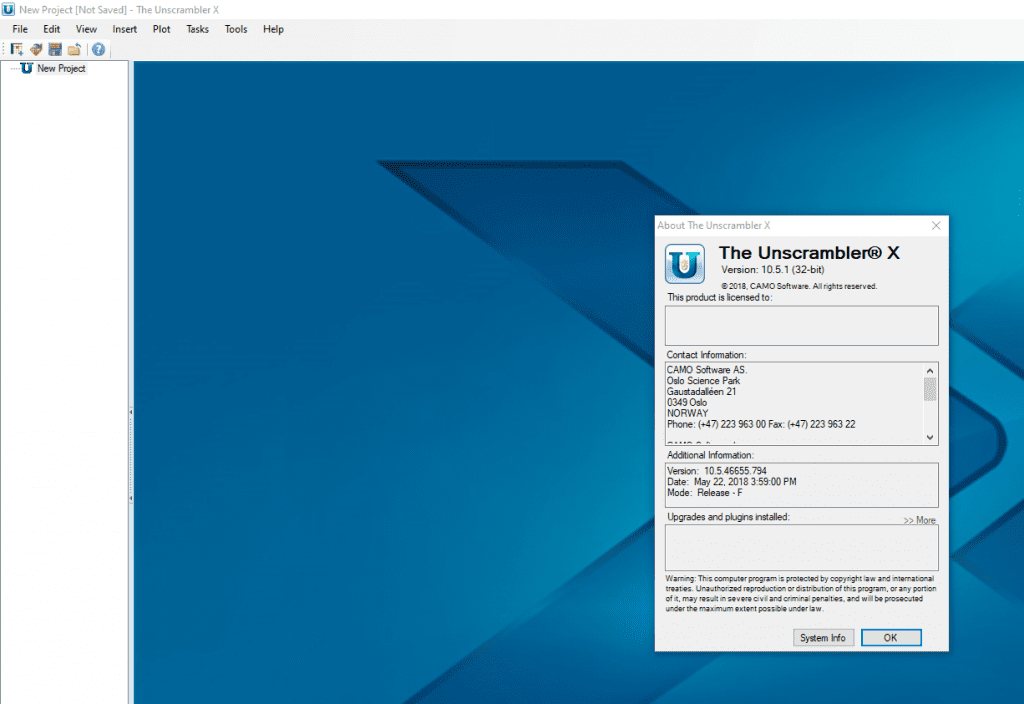Click the Help question mark toolbar icon
This screenshot has width=1024, height=704.
96,48
